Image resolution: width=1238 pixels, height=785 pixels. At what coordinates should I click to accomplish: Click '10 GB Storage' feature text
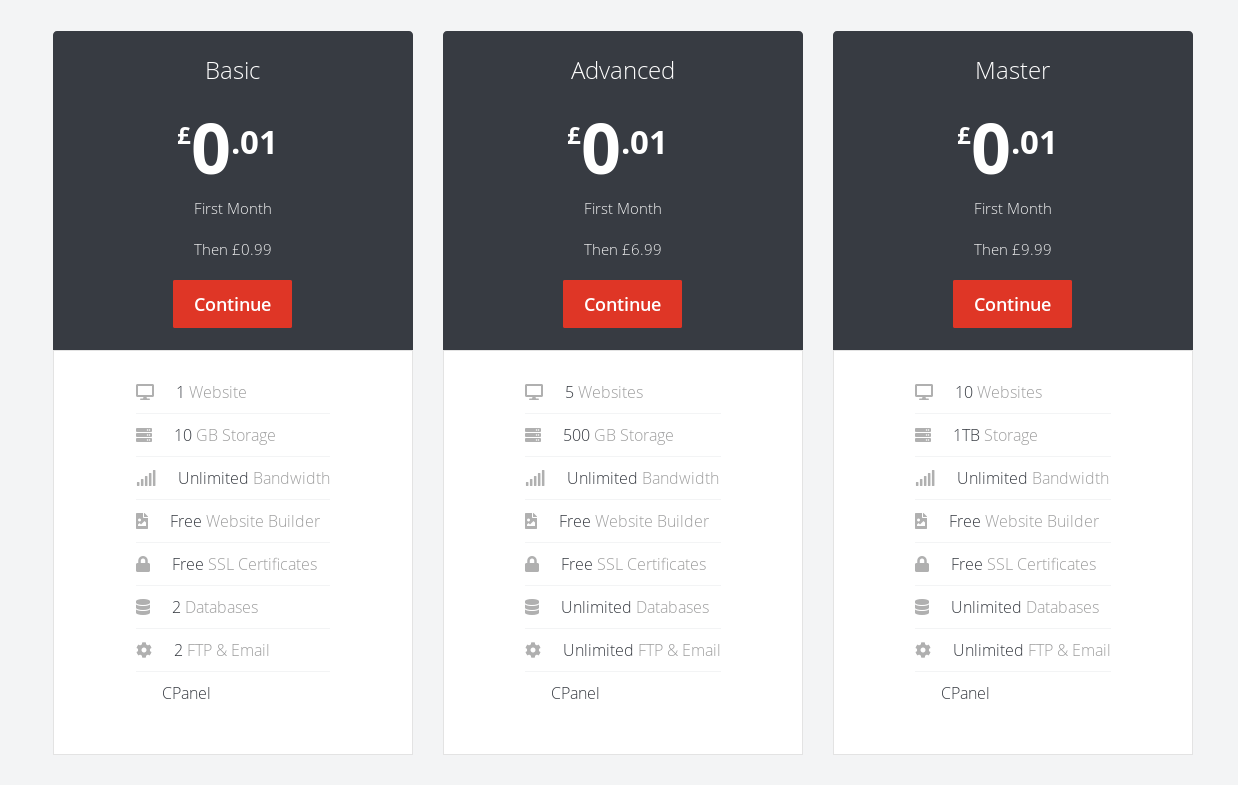coord(225,435)
